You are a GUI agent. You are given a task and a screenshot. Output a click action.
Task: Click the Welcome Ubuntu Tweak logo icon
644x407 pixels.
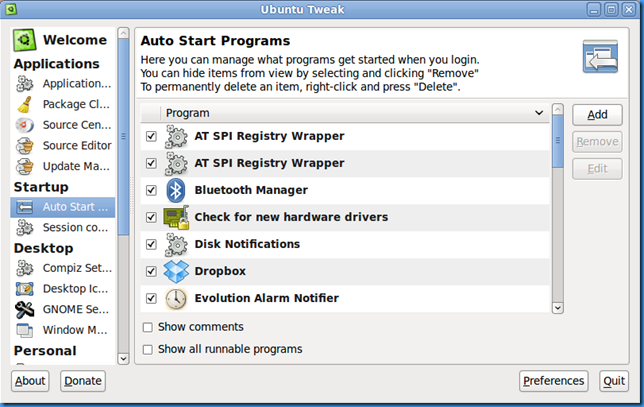pyautogui.click(x=24, y=40)
